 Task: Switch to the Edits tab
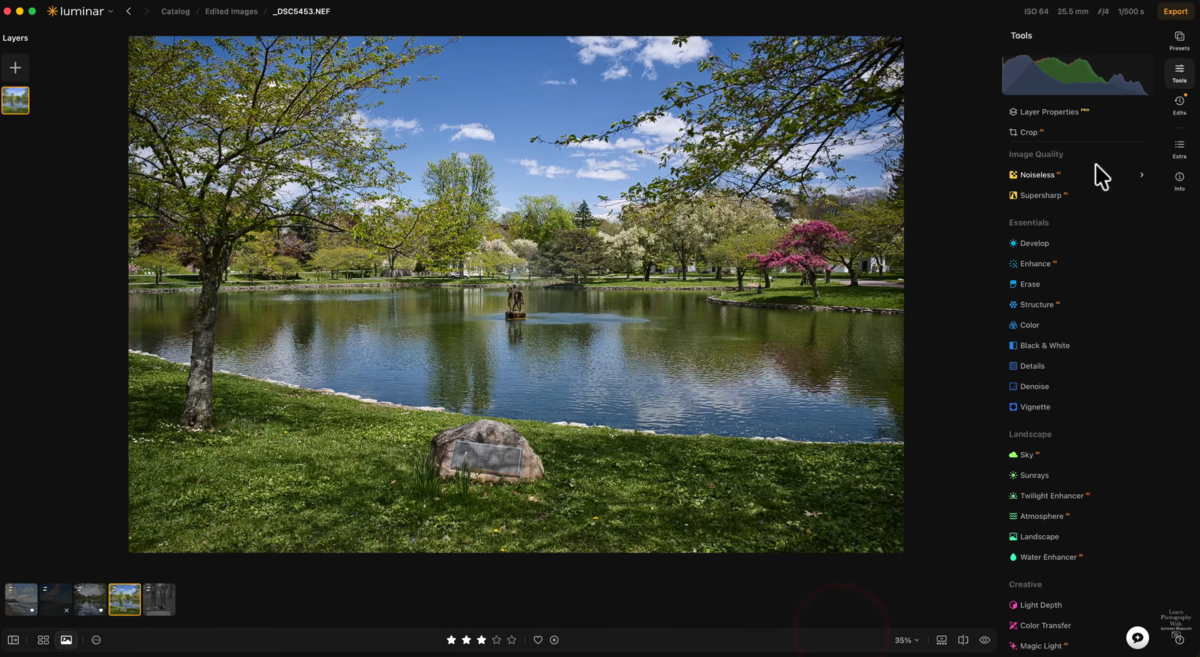pyautogui.click(x=1179, y=105)
